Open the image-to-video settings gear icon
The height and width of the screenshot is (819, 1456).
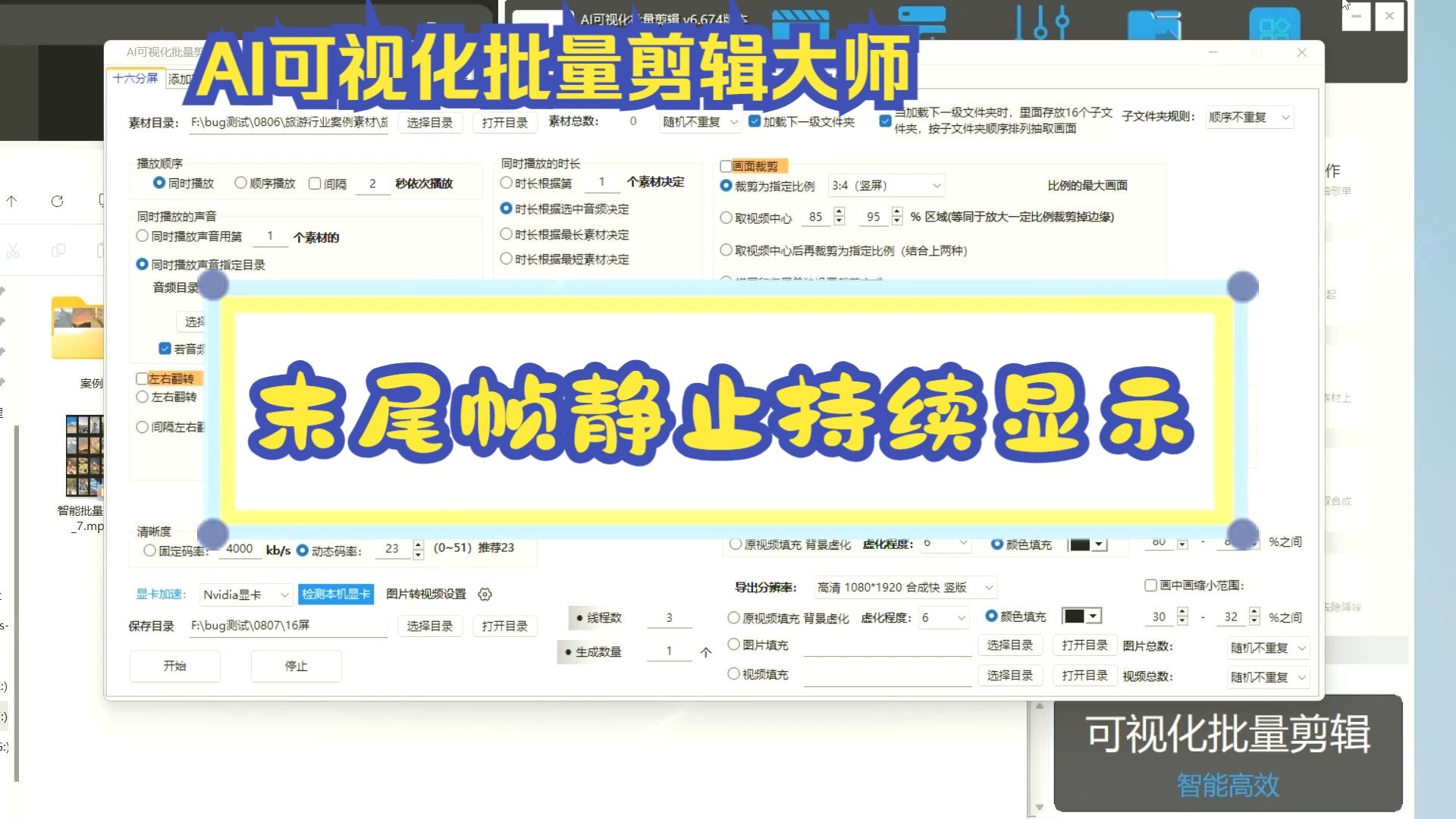click(x=485, y=595)
